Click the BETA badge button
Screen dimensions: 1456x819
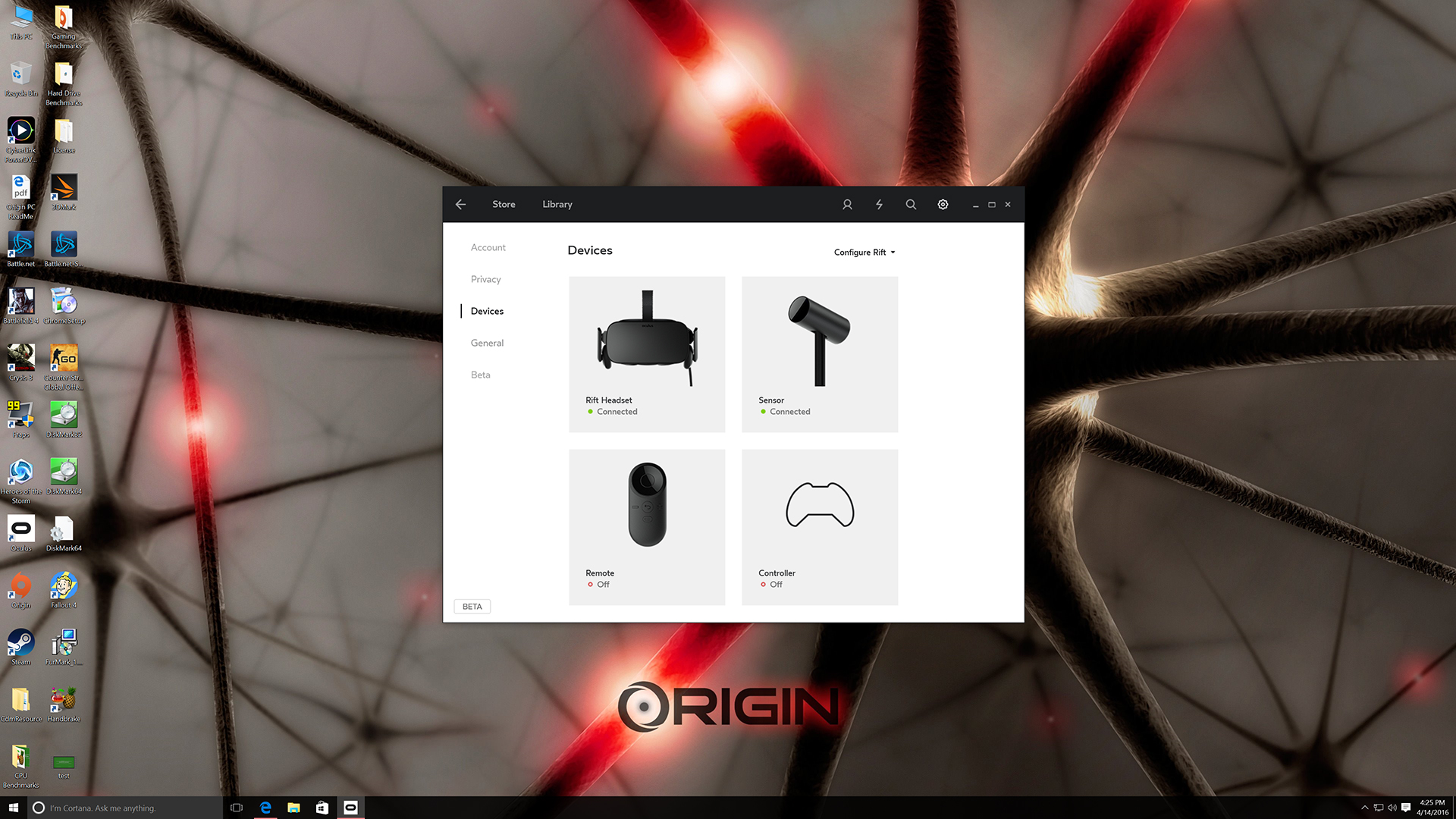472,607
